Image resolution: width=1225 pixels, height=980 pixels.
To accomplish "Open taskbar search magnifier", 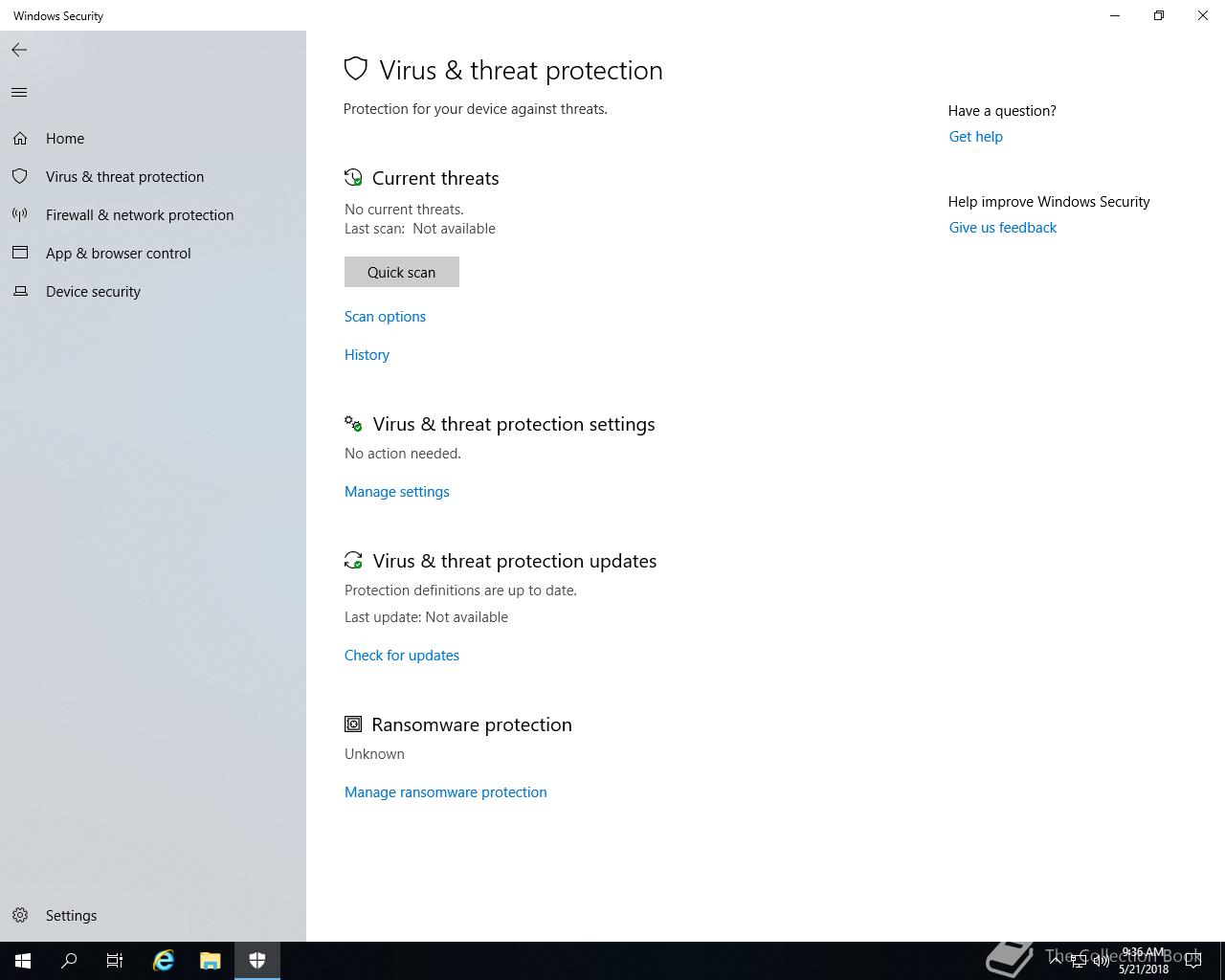I will pos(69,961).
